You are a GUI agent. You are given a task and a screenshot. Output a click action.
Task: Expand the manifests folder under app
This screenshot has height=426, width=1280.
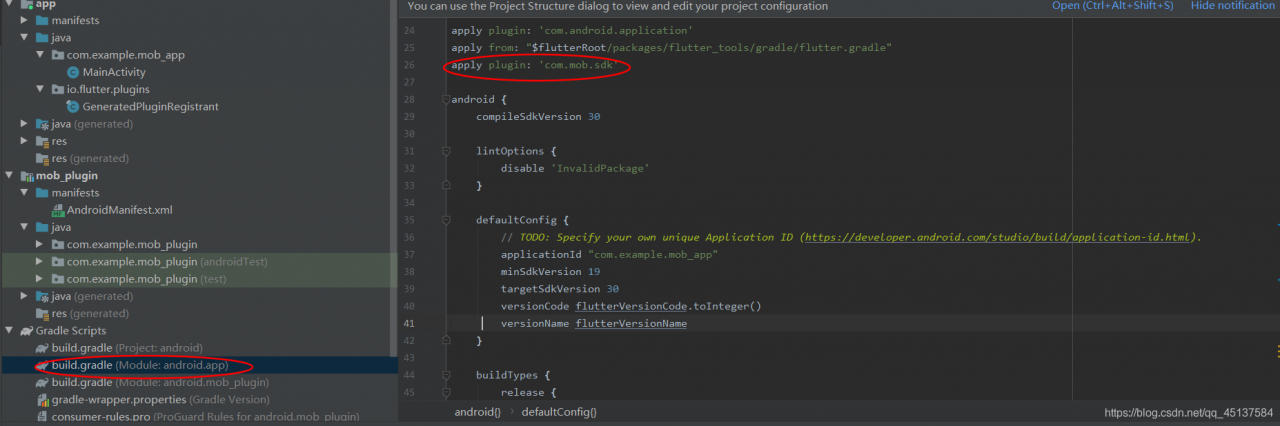click(x=24, y=20)
